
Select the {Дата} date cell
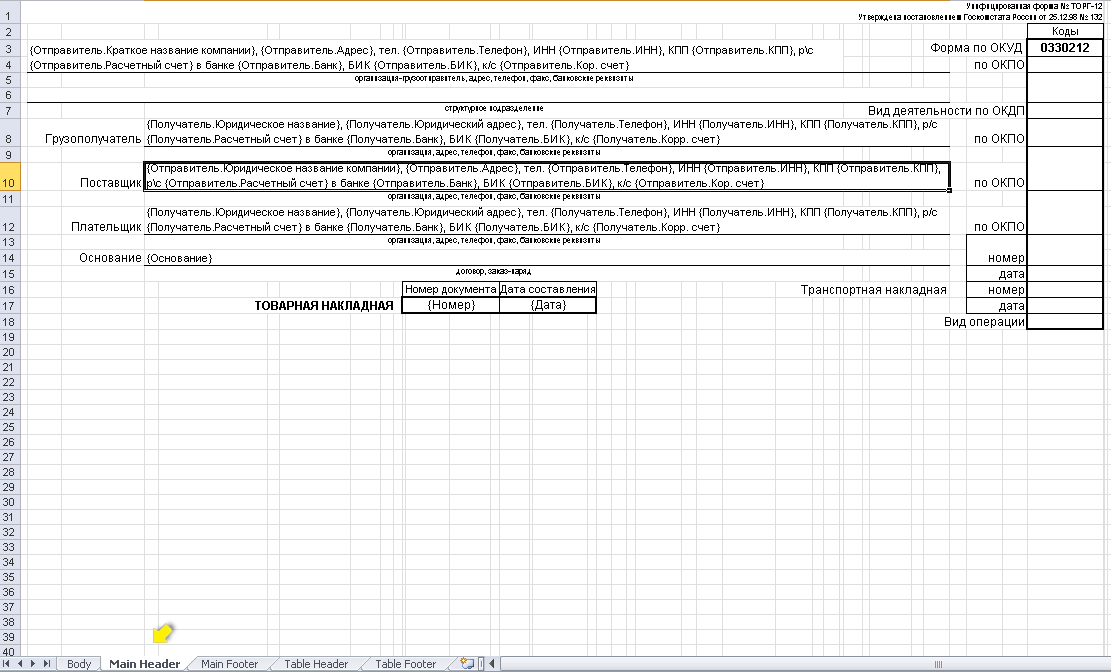[x=547, y=305]
